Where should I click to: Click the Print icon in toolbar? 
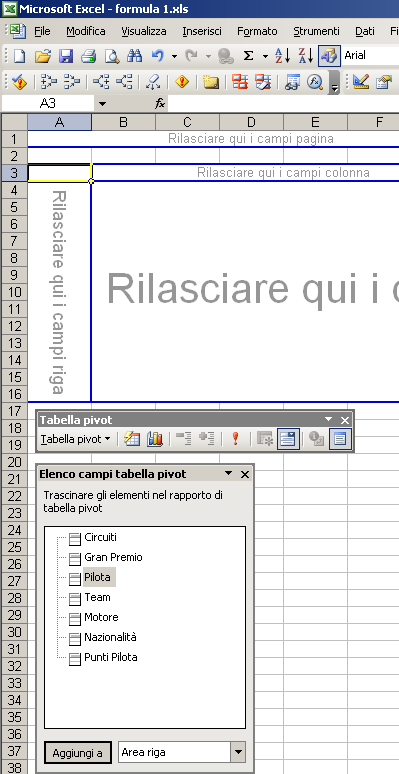tap(88, 56)
